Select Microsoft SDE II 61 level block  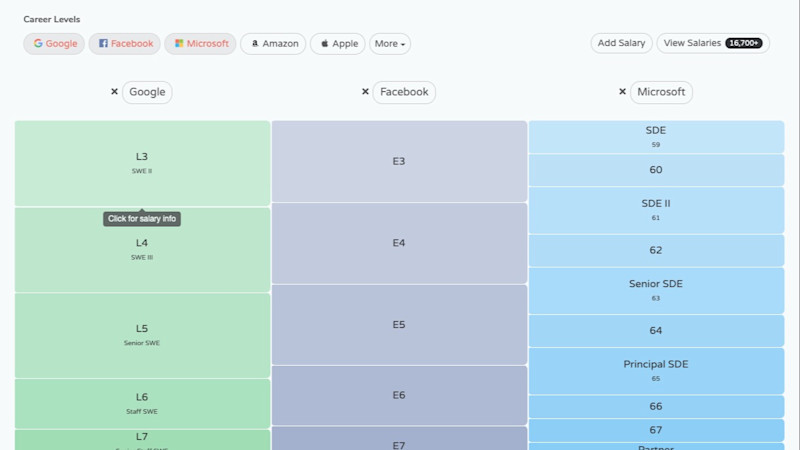click(x=657, y=210)
